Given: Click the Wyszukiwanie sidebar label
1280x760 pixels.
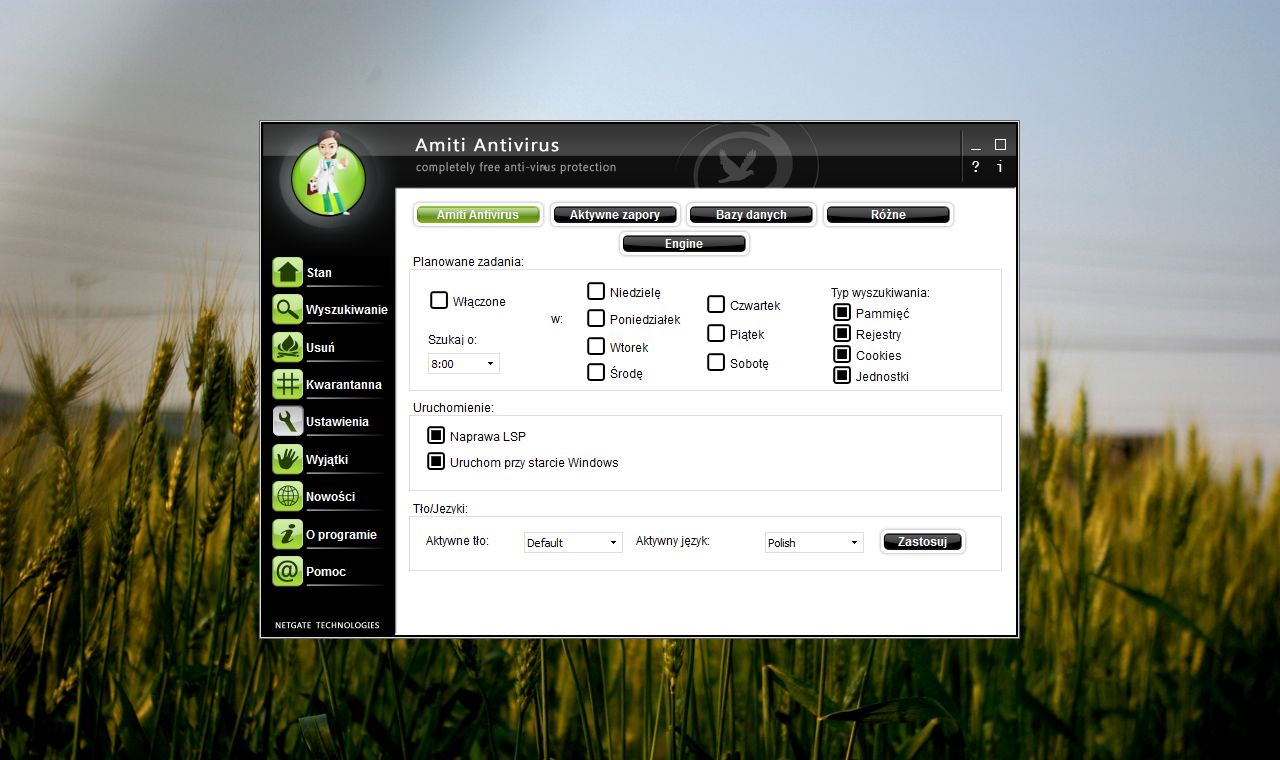Looking at the screenshot, I should point(347,310).
